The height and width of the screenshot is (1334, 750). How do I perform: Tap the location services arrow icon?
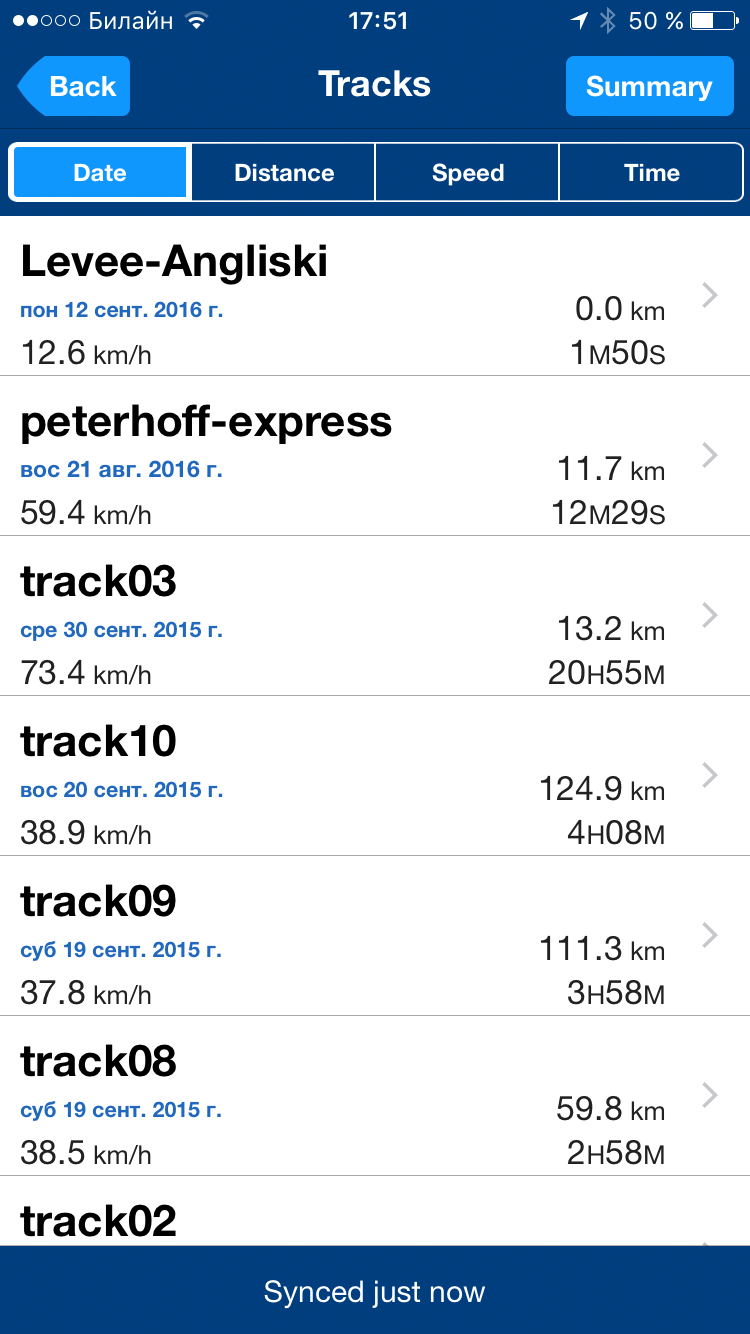pos(579,21)
